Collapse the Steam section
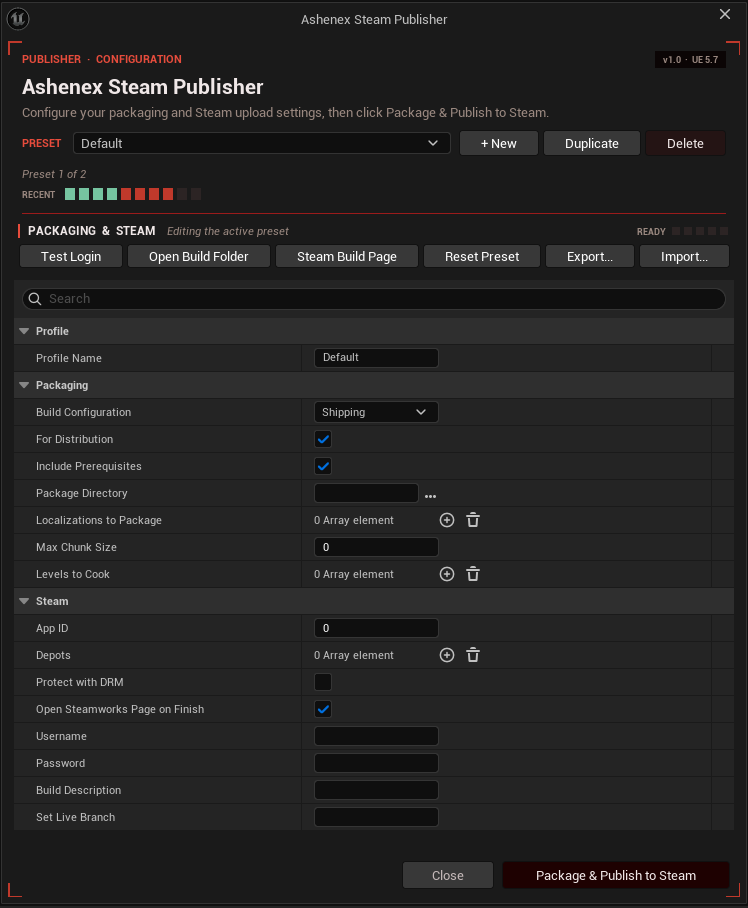The image size is (748, 908). coord(24,601)
